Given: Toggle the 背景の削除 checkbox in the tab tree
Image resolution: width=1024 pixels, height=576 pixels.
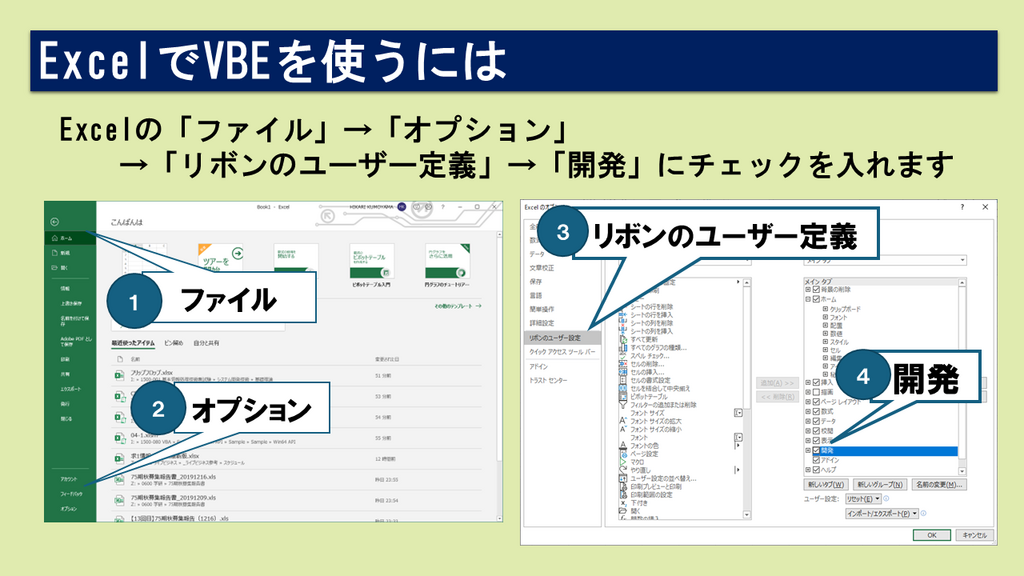Looking at the screenshot, I should point(816,289).
